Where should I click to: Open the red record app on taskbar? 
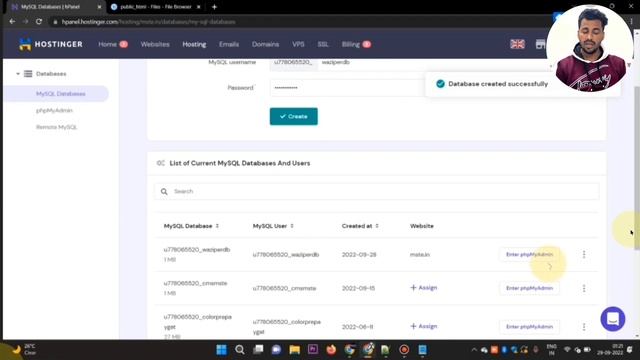click(404, 350)
